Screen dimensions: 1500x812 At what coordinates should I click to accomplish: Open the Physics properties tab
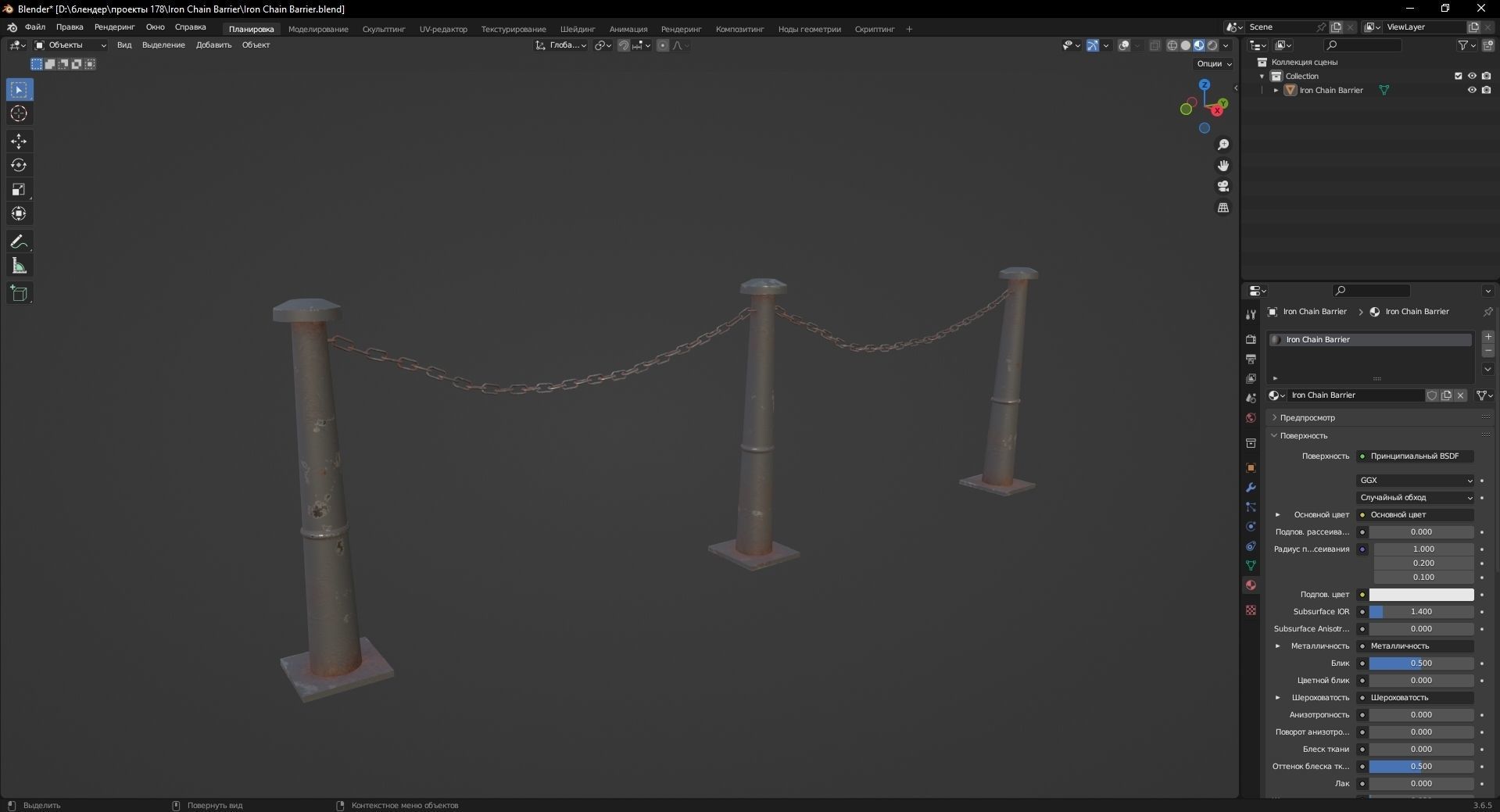point(1251,527)
